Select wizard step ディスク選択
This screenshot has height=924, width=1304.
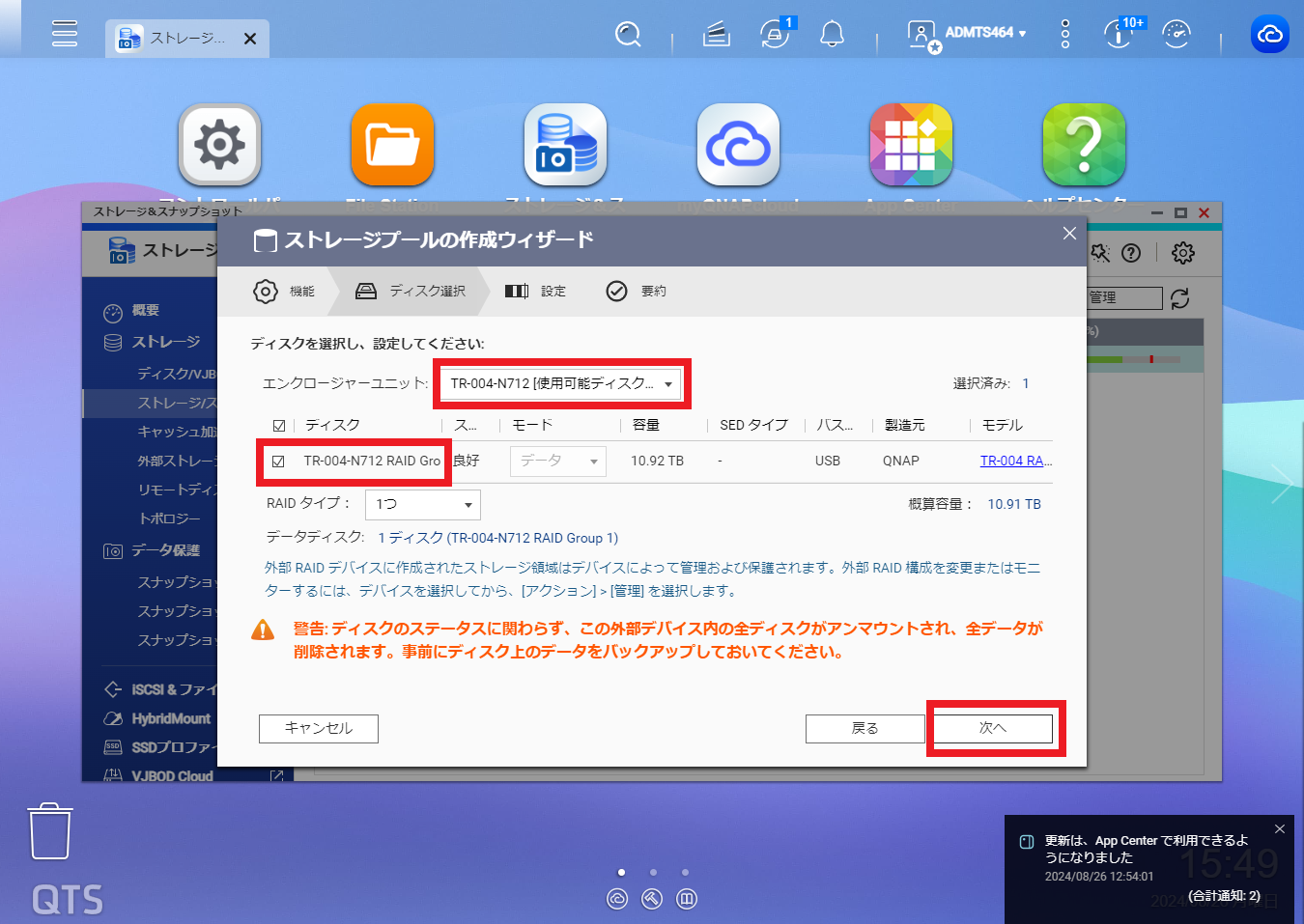click(x=411, y=291)
